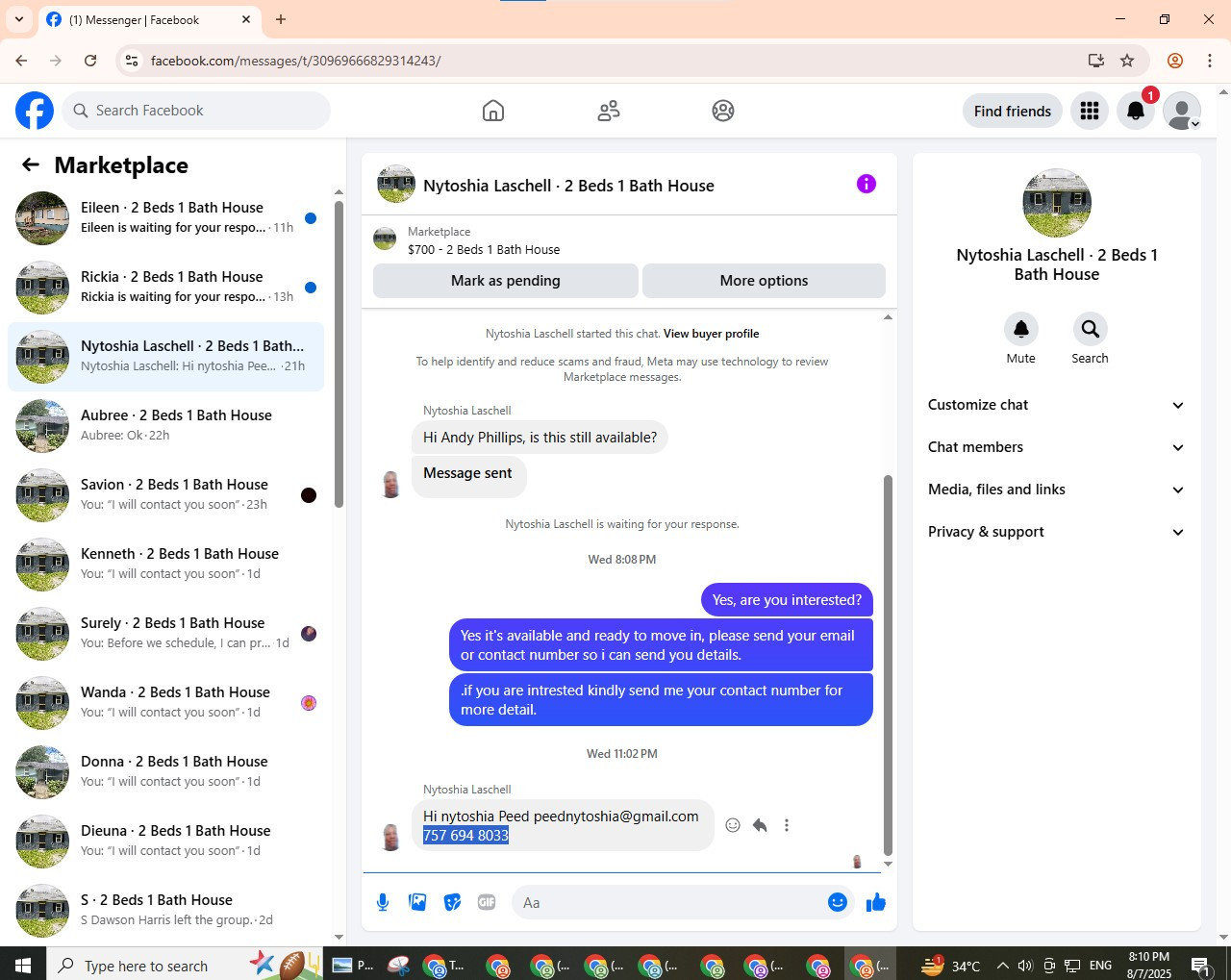The height and width of the screenshot is (980, 1231).
Task: Open the Friends icon in the top bar
Action: click(x=609, y=111)
